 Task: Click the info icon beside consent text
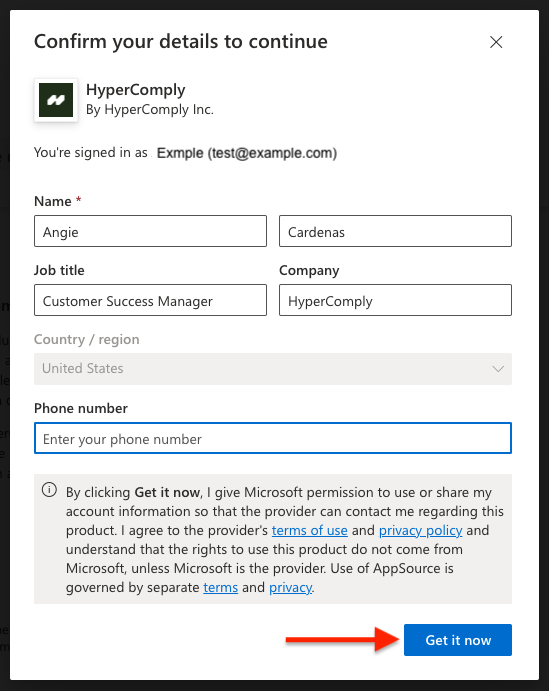[x=49, y=490]
